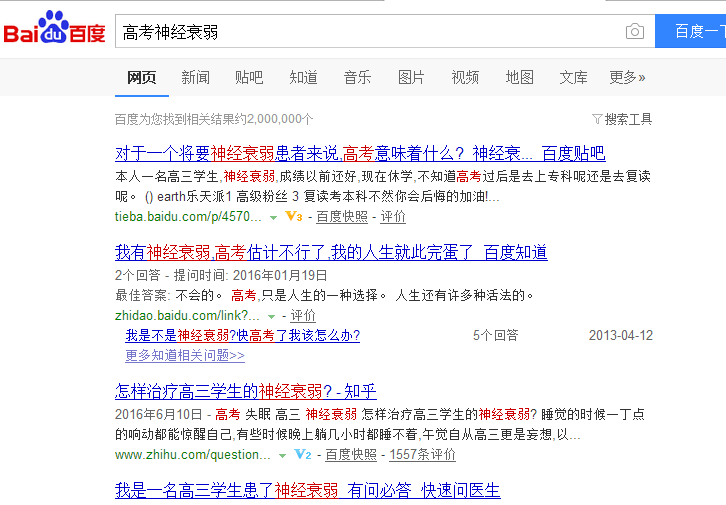Expand dropdown arrow next to tieba.baidu.com URL
Image resolution: width=726 pixels, height=505 pixels.
click(274, 218)
